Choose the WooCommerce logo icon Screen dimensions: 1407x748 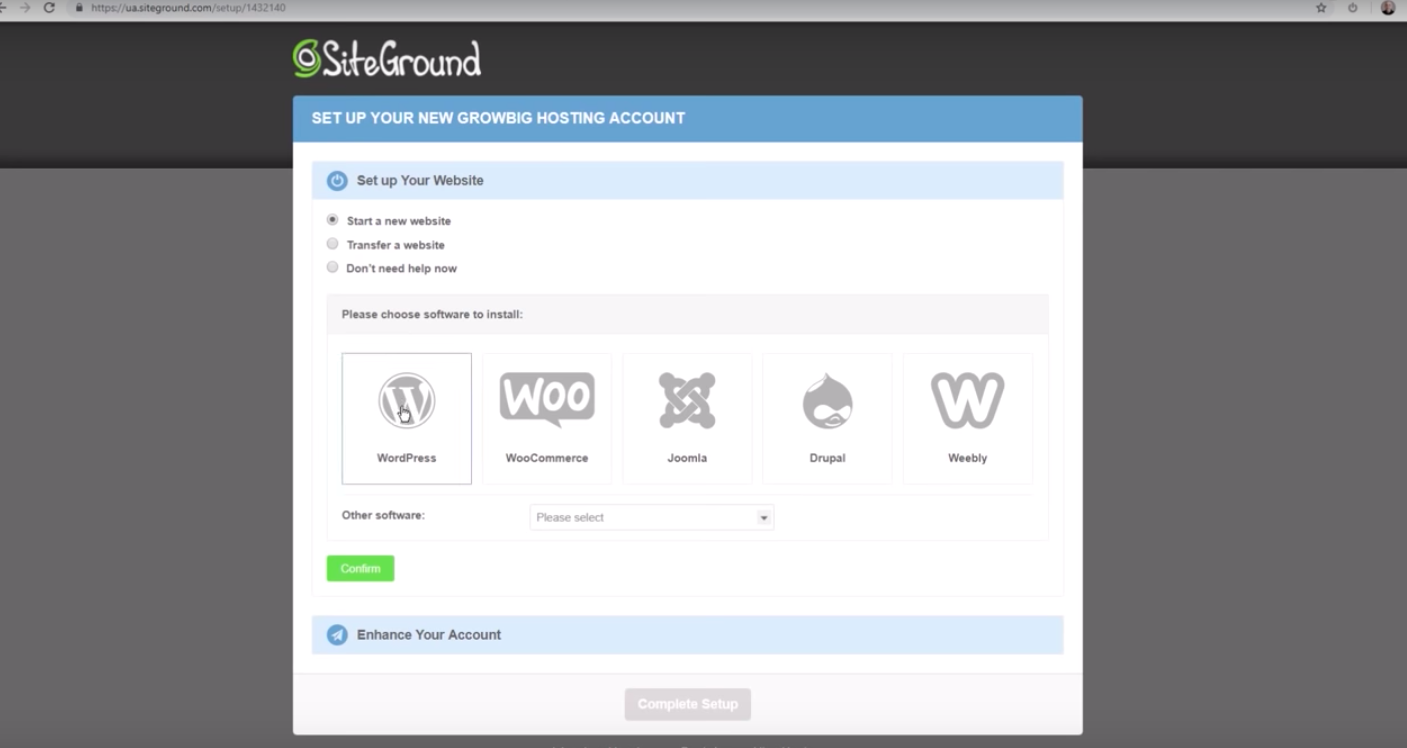pyautogui.click(x=547, y=399)
